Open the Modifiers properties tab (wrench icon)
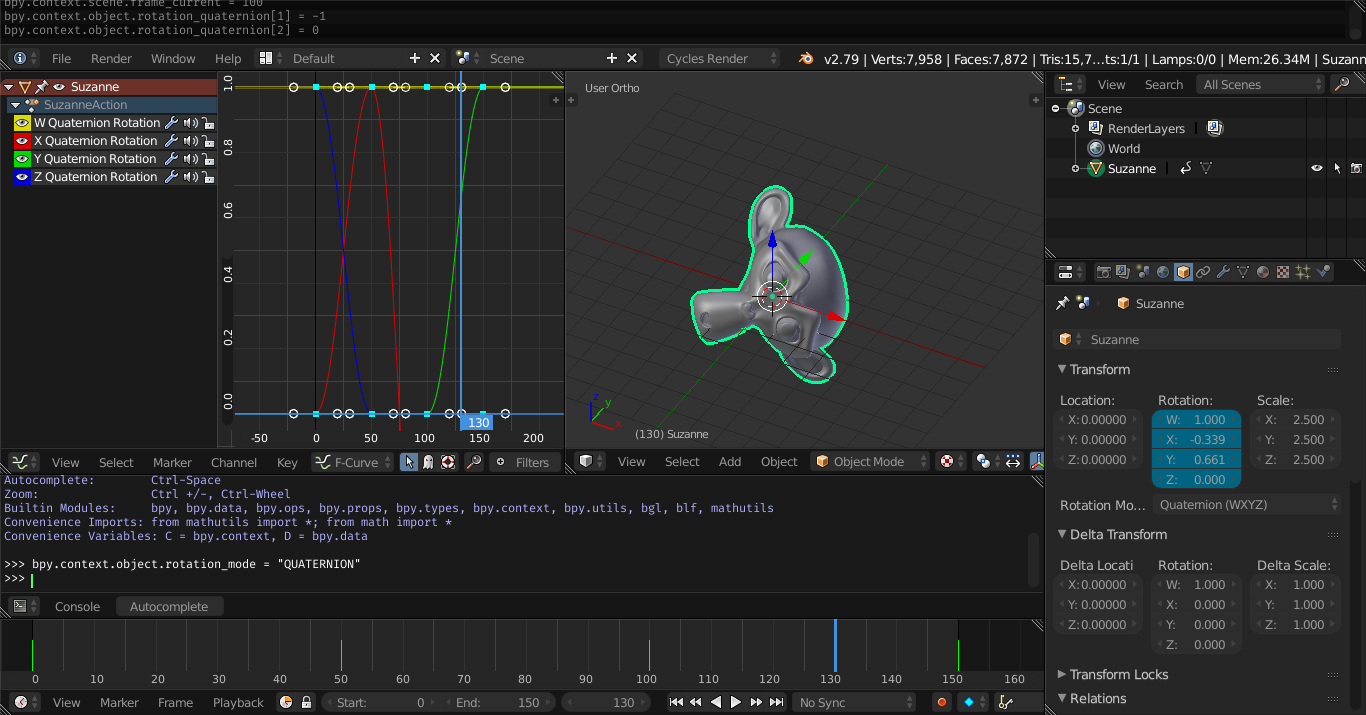The image size is (1366, 715). 1223,272
